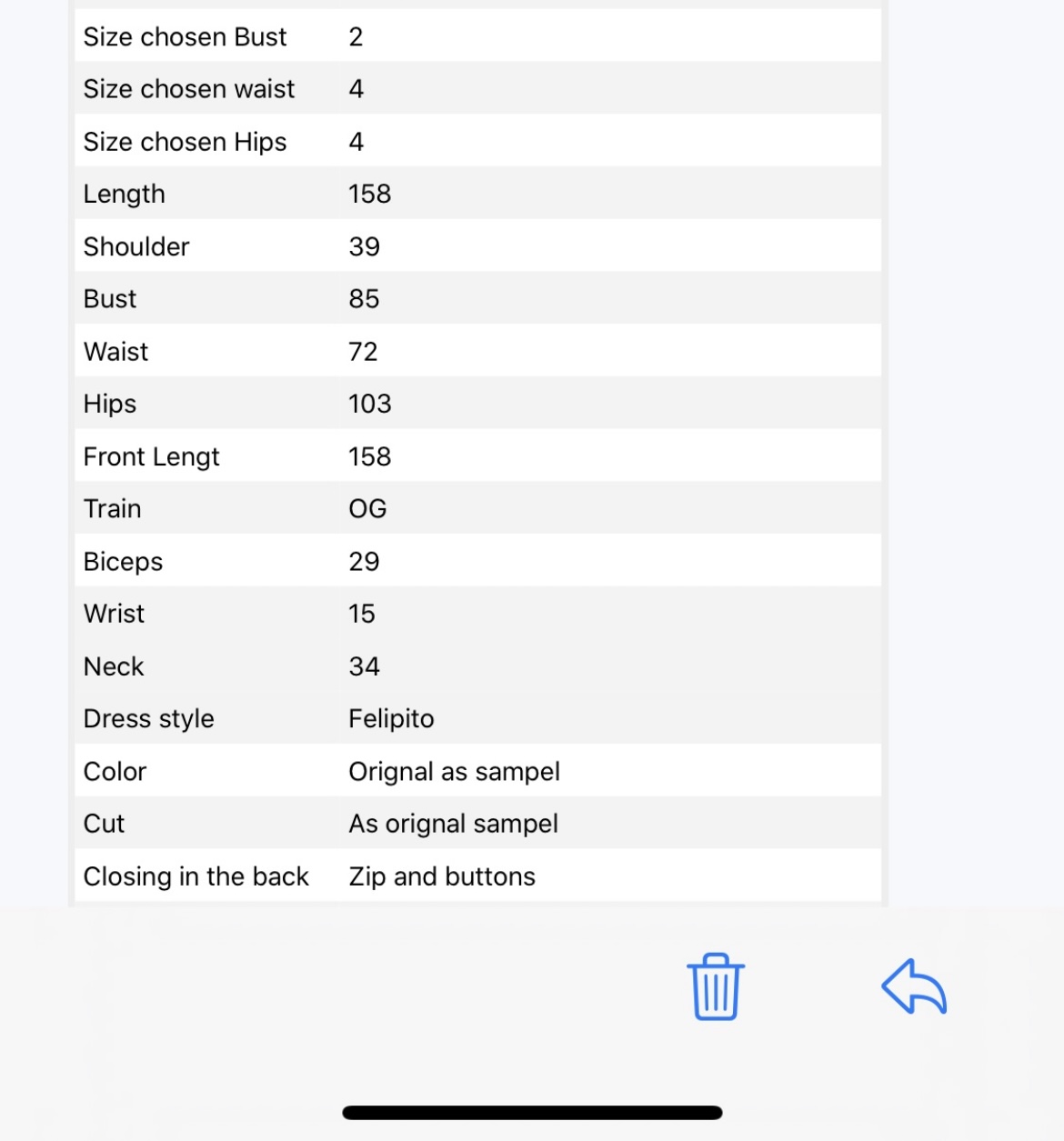Select the Front Lengt row label
This screenshot has width=1064, height=1141.
click(x=151, y=456)
